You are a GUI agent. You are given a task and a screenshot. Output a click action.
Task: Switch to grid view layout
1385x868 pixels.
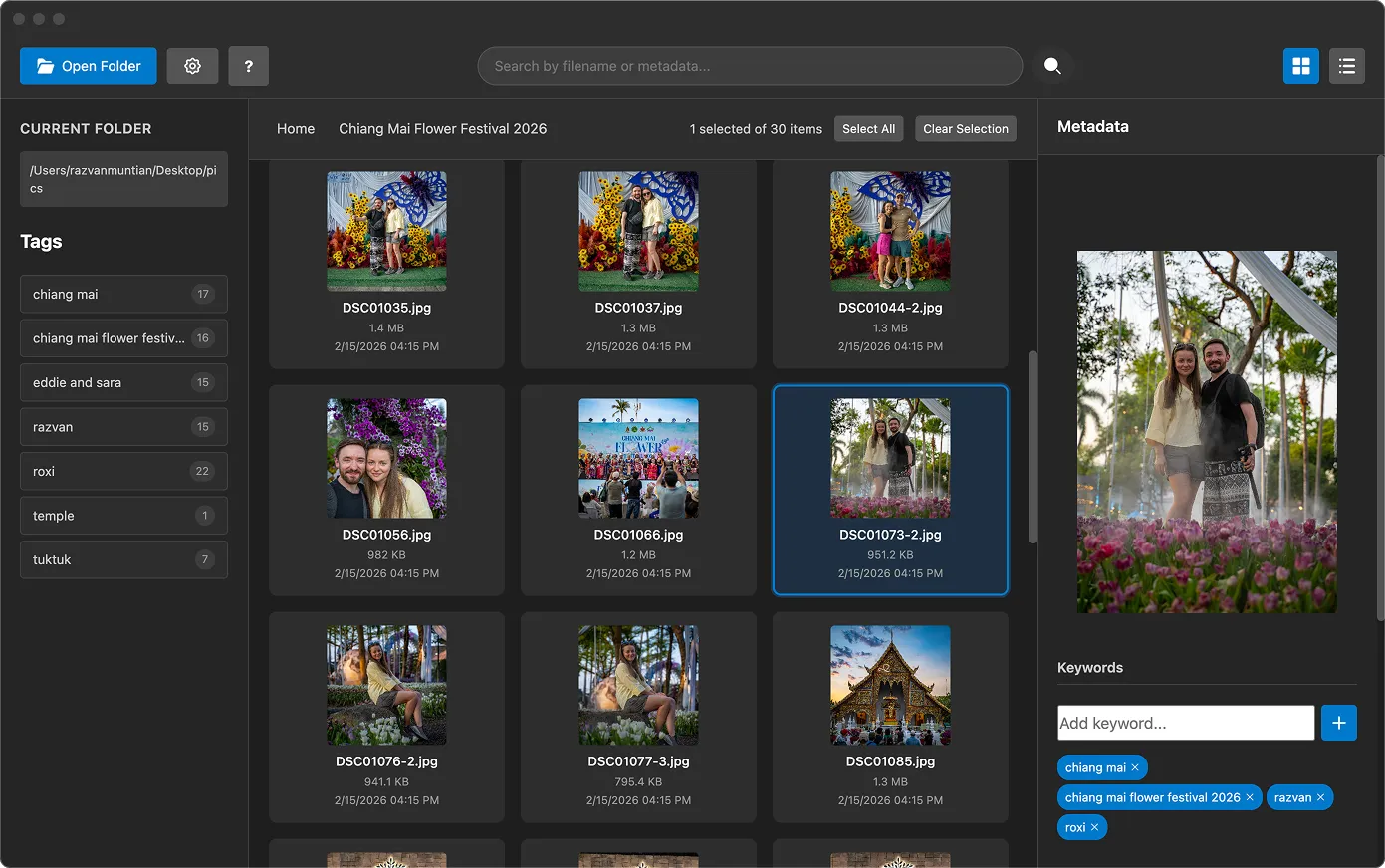1300,66
